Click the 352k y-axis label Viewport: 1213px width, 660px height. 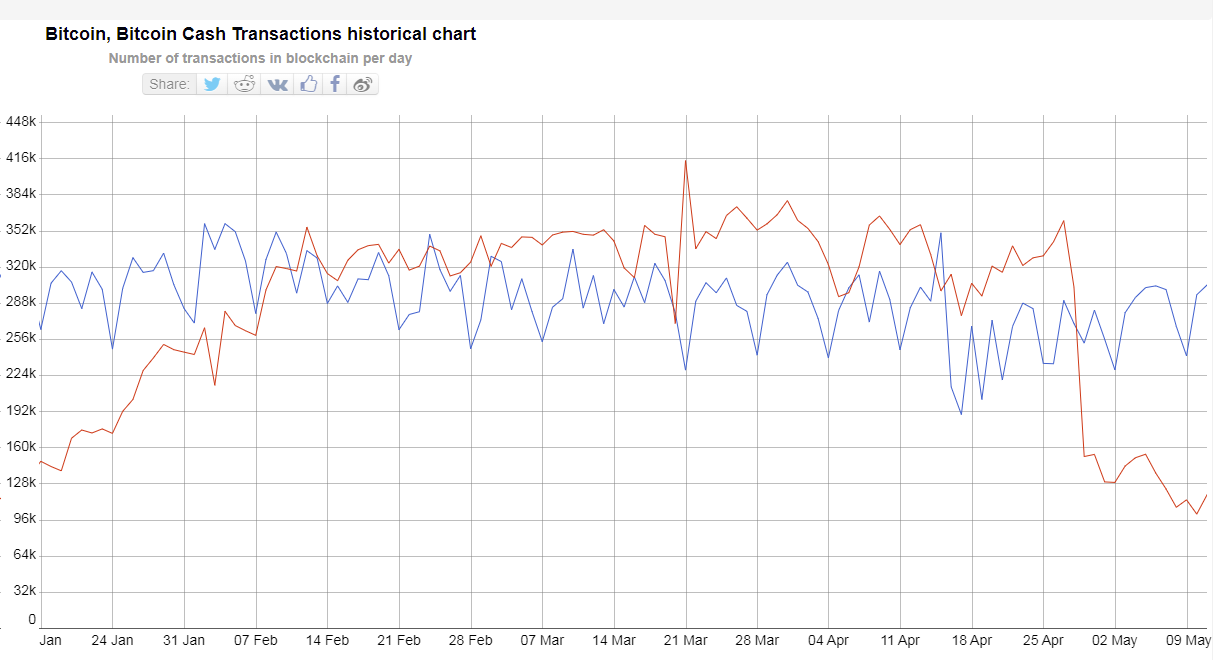click(21, 230)
